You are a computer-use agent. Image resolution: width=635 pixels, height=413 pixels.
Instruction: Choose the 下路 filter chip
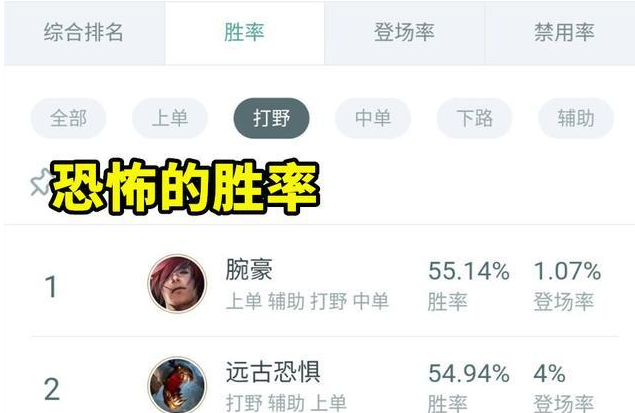[x=475, y=118]
